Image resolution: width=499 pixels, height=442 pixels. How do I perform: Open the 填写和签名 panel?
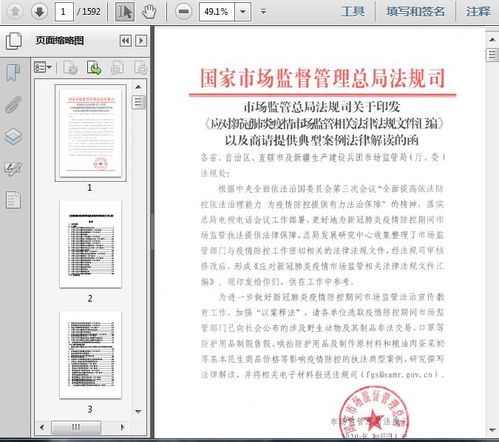[x=415, y=12]
